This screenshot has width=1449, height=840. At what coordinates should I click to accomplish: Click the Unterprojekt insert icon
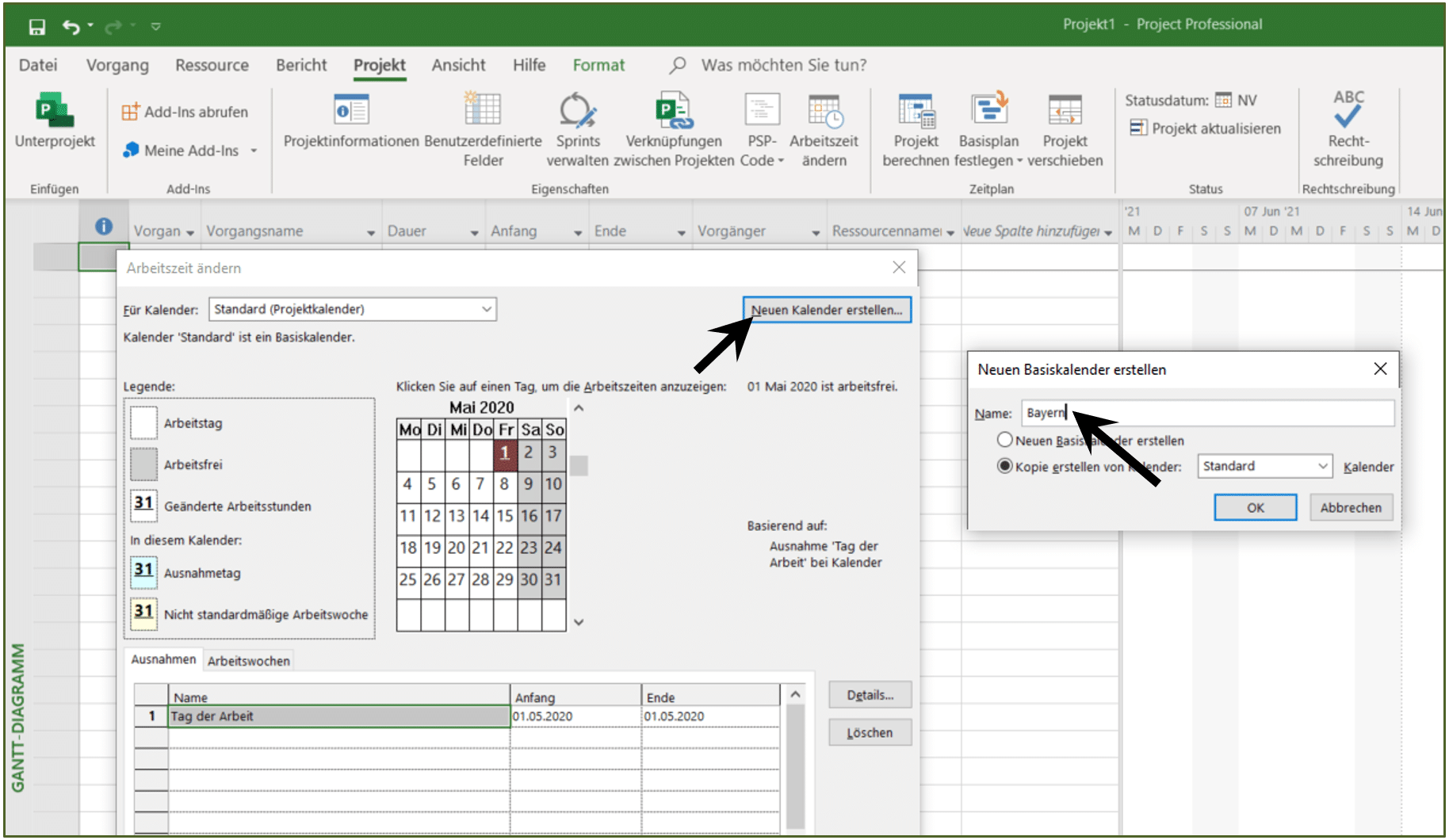click(54, 111)
